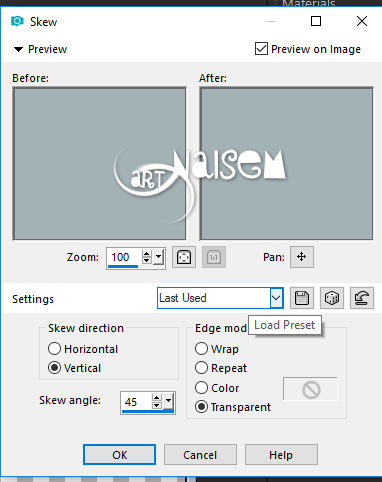Screen dimensions: 382x482
Task: Select the Wrap edge mode
Action: pos(201,349)
